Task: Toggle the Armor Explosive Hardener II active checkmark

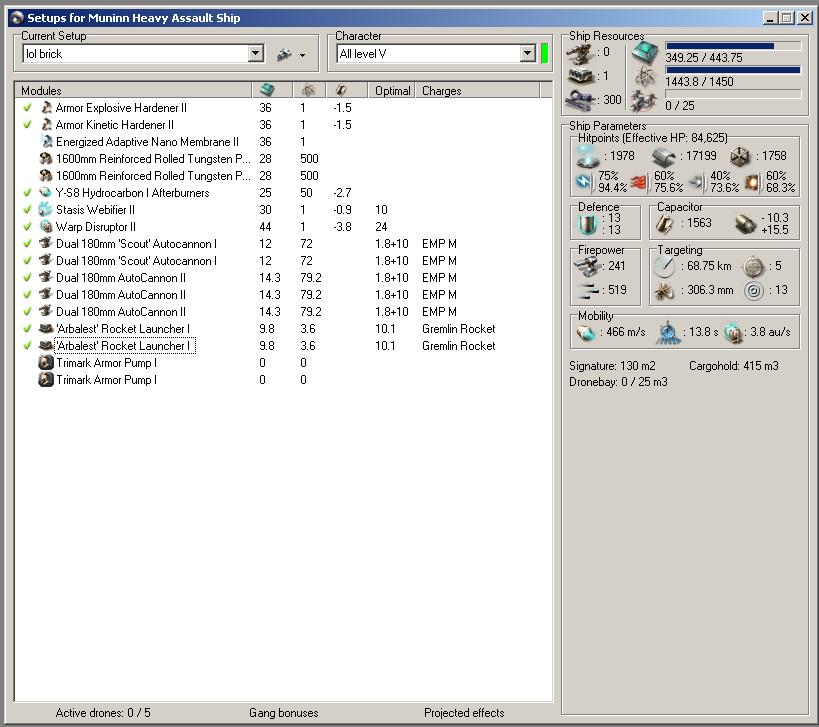Action: [x=28, y=108]
